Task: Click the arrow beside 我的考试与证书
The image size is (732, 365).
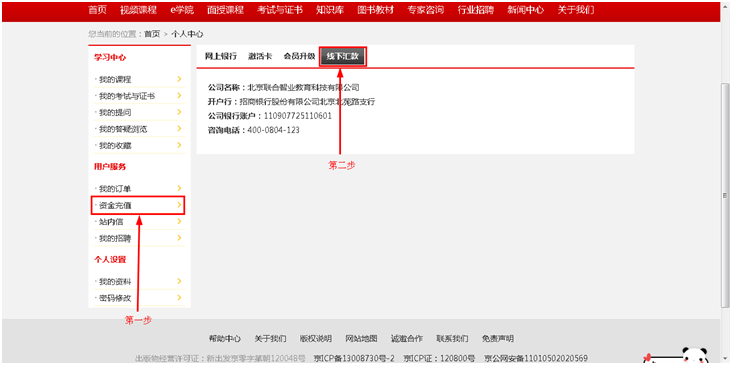Action: coord(179,96)
